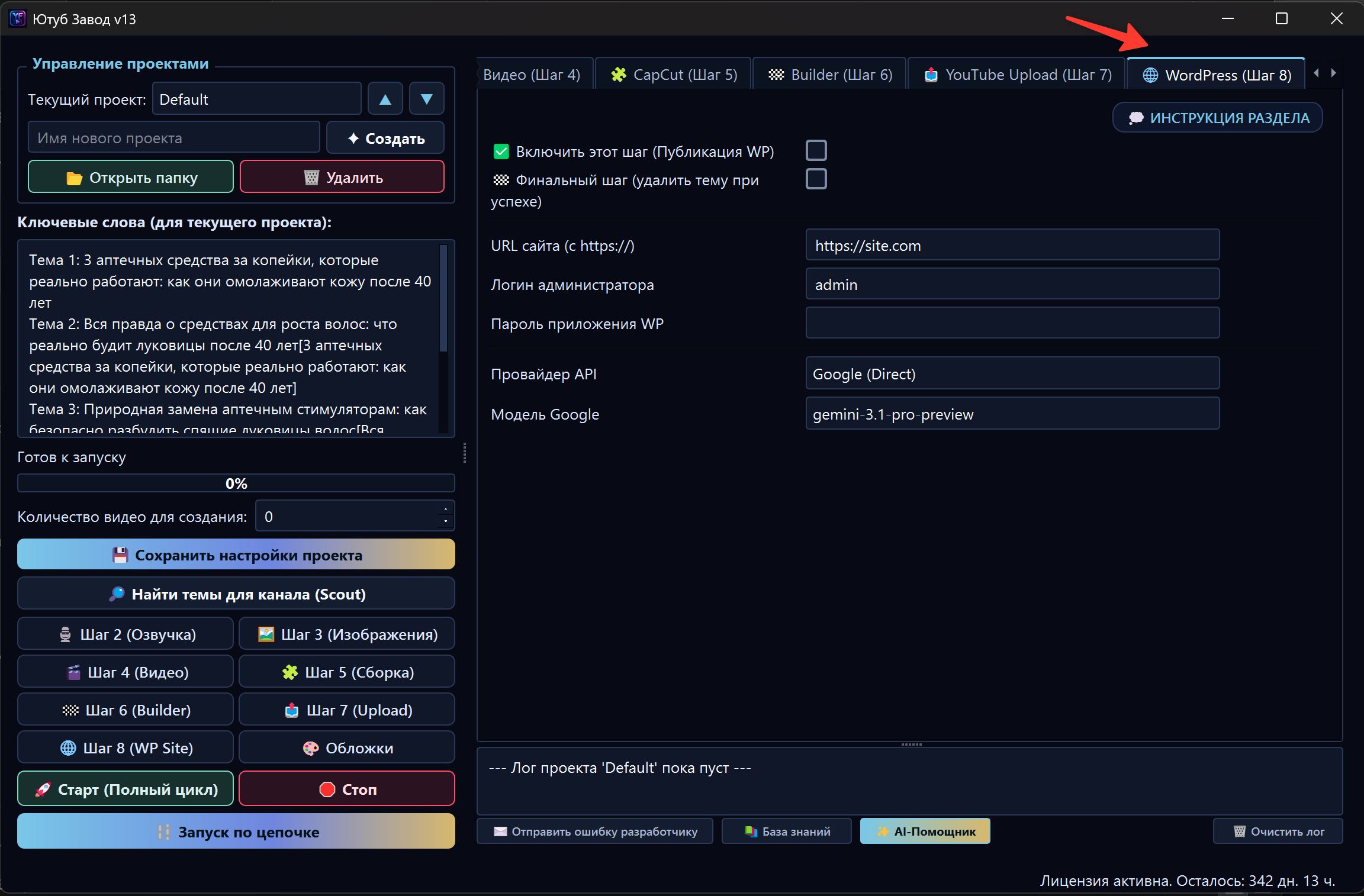The height and width of the screenshot is (896, 1364).
Task: Select the WordPress (Шаг 8) tab
Action: 1216,75
